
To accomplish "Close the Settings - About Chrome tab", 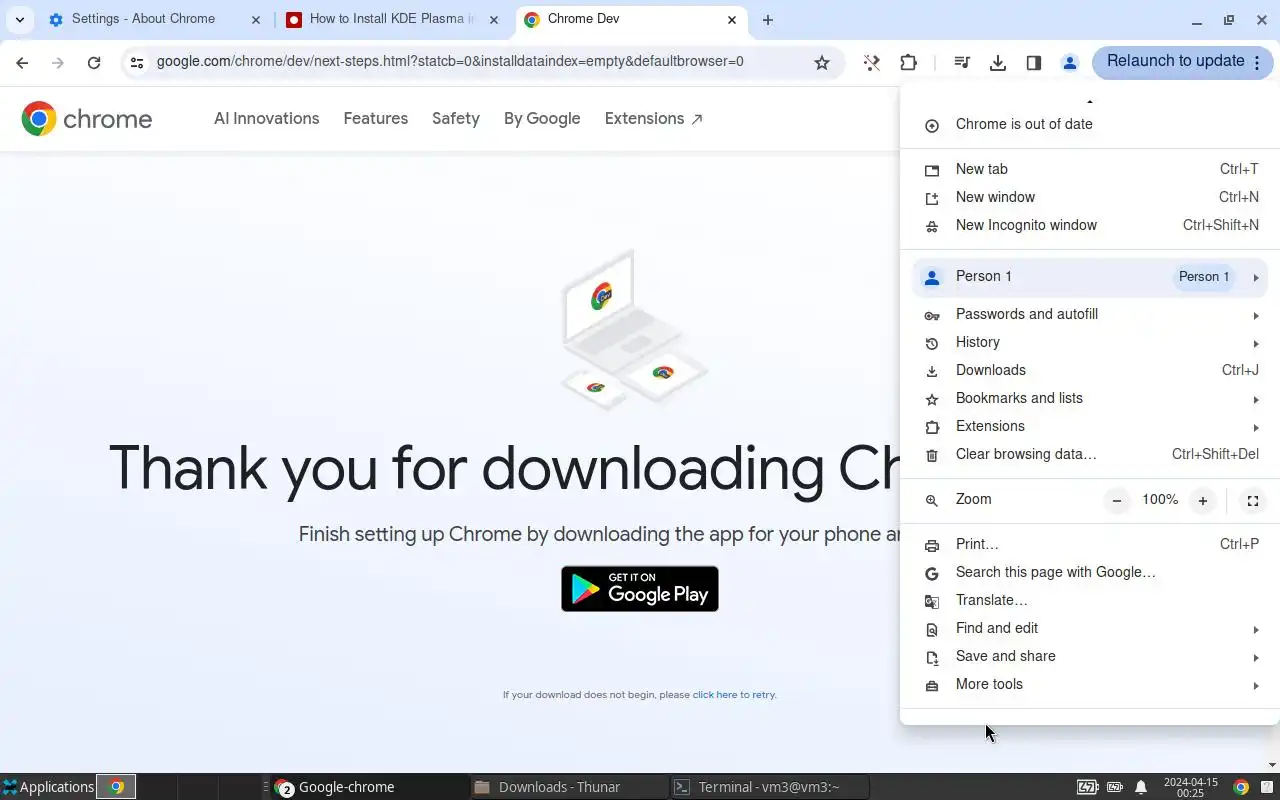I will click(x=256, y=20).
